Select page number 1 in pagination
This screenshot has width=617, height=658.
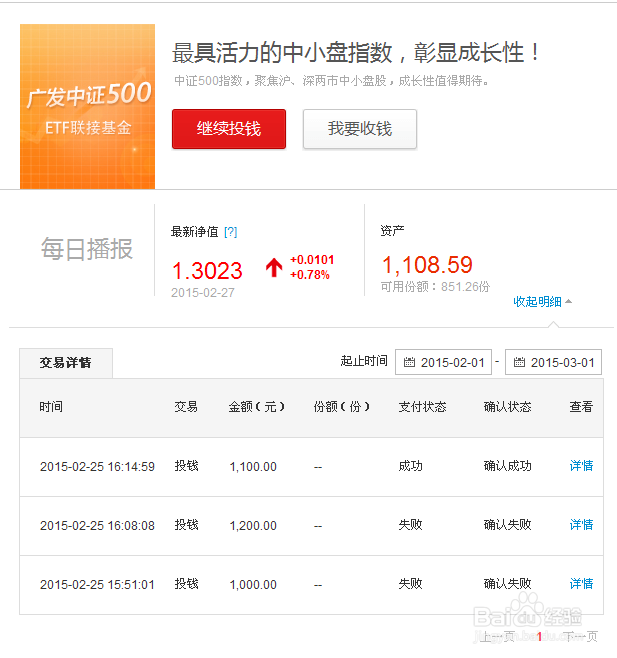tap(539, 637)
